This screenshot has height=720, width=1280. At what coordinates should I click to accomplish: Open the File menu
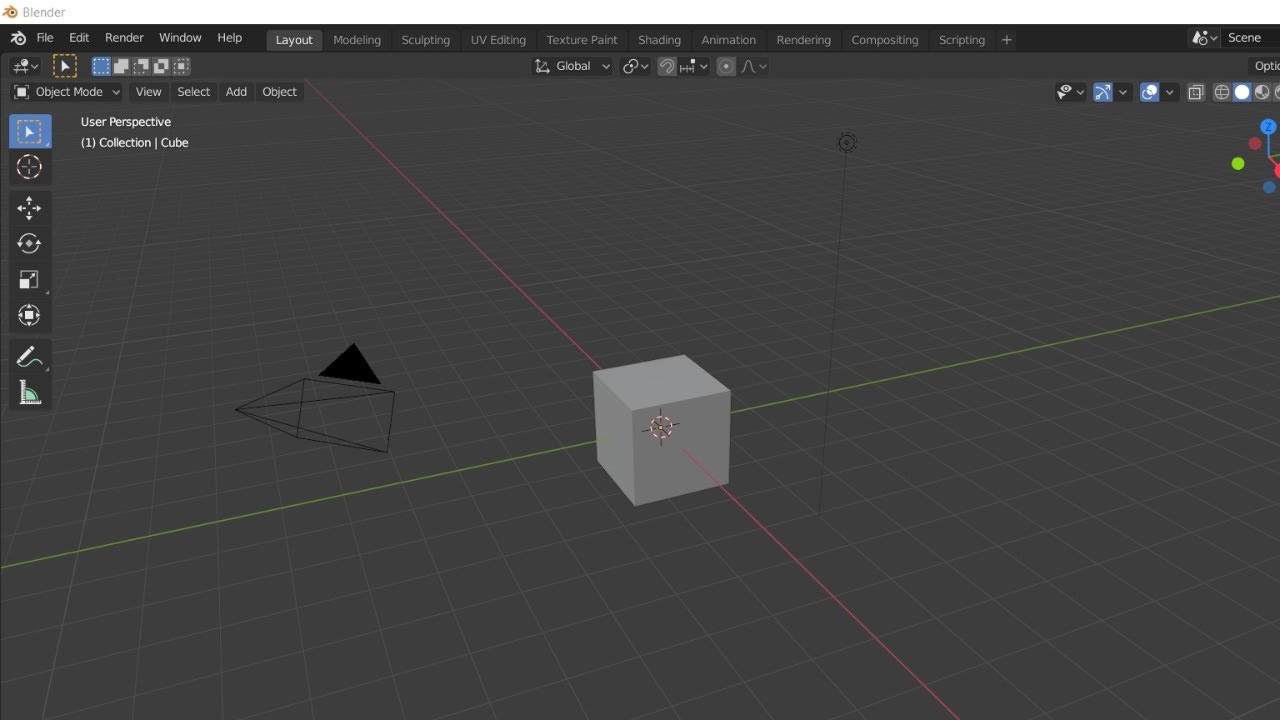coord(45,38)
